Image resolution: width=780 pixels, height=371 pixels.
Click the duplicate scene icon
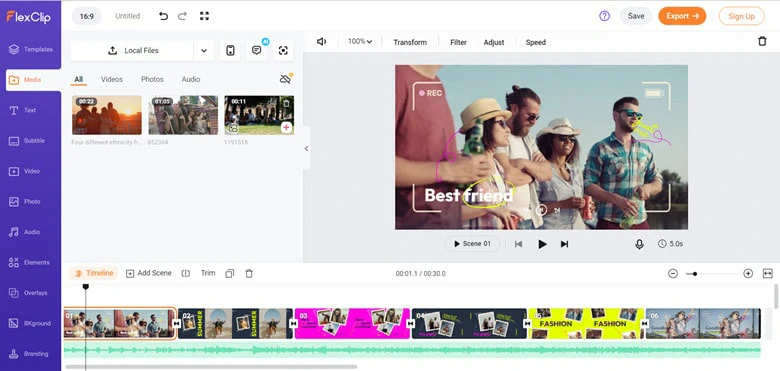(x=229, y=274)
